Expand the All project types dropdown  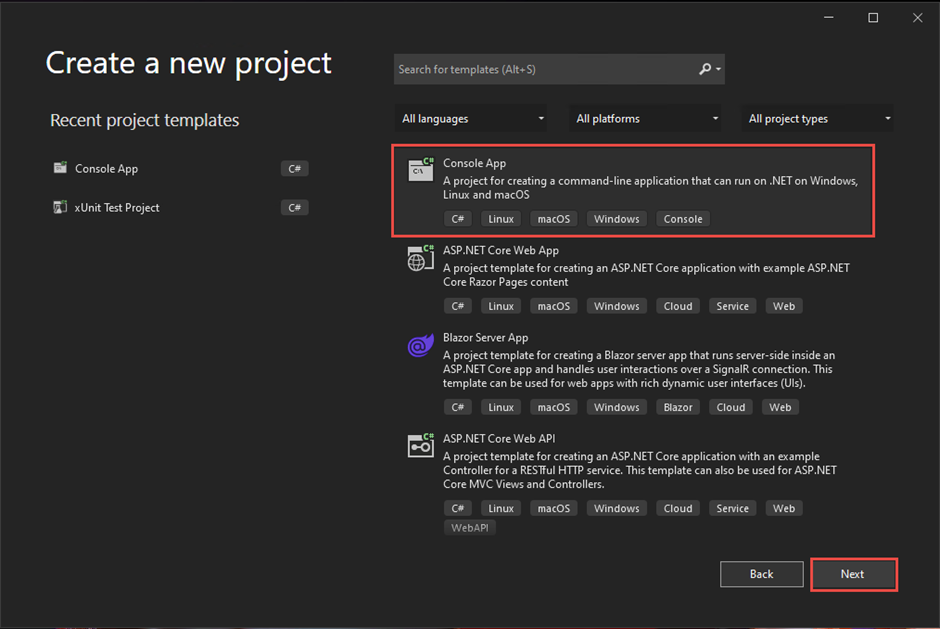819,119
